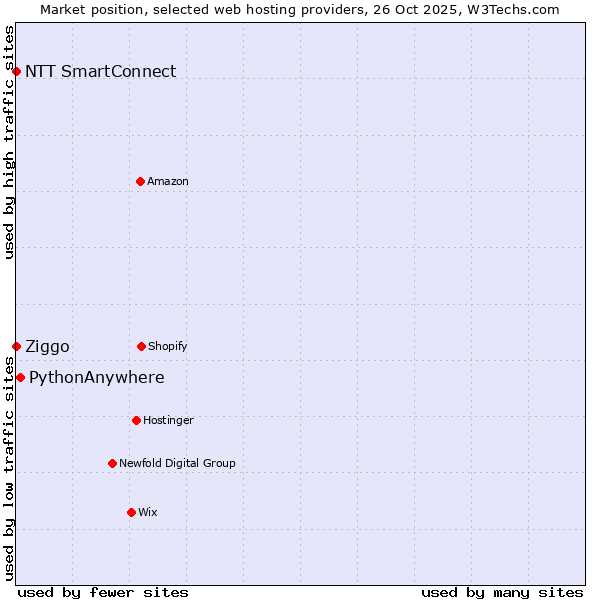Click the NTT SmartConnect text label

(x=100, y=71)
